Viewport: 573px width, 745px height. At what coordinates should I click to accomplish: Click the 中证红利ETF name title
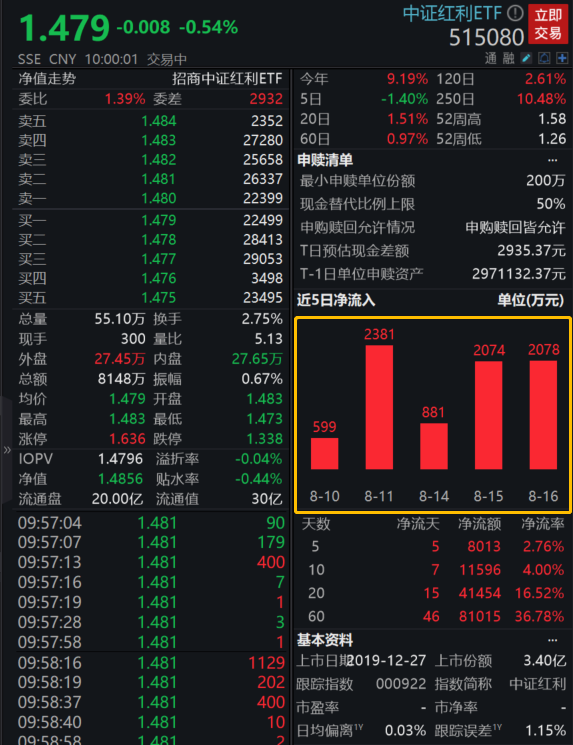pos(452,13)
